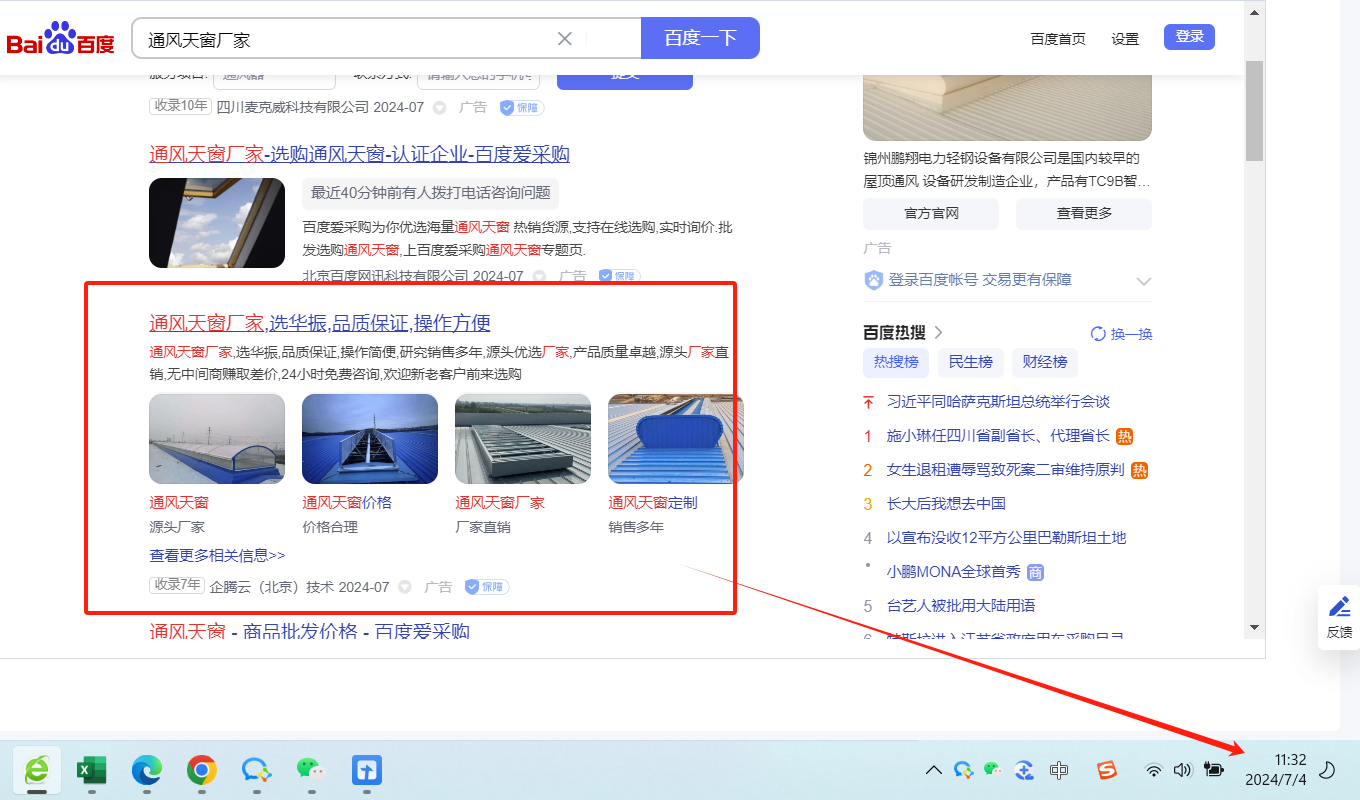Click the 登录 login button
This screenshot has height=800, width=1360.
[x=1189, y=37]
